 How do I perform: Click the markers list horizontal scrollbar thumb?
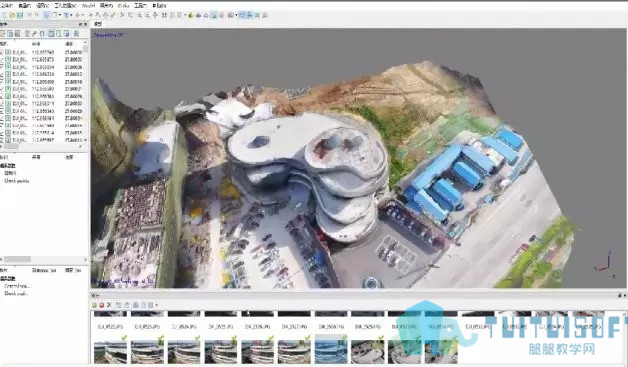(17, 259)
